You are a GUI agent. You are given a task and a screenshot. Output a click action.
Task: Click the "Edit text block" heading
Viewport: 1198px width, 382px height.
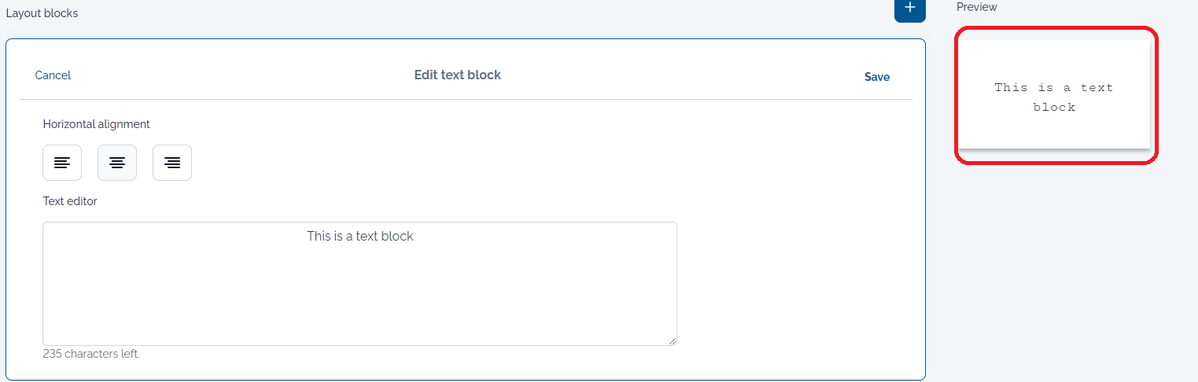pos(458,75)
